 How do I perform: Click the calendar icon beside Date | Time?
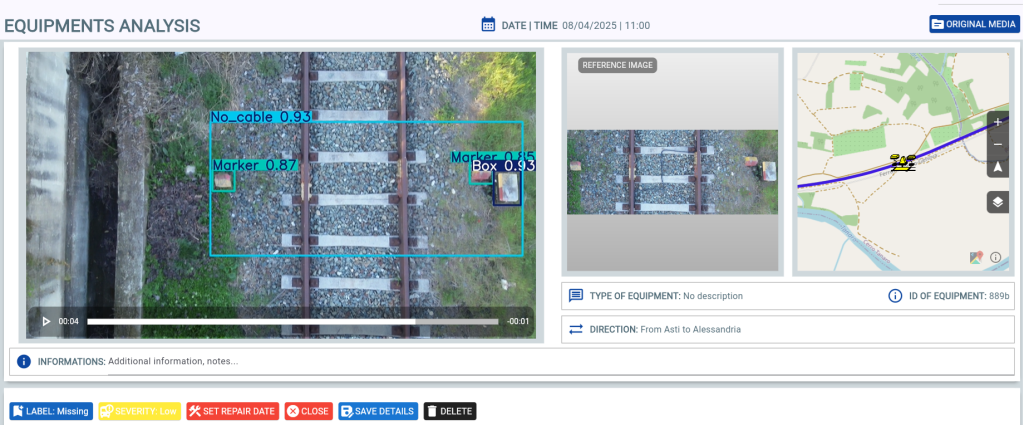[x=489, y=24]
